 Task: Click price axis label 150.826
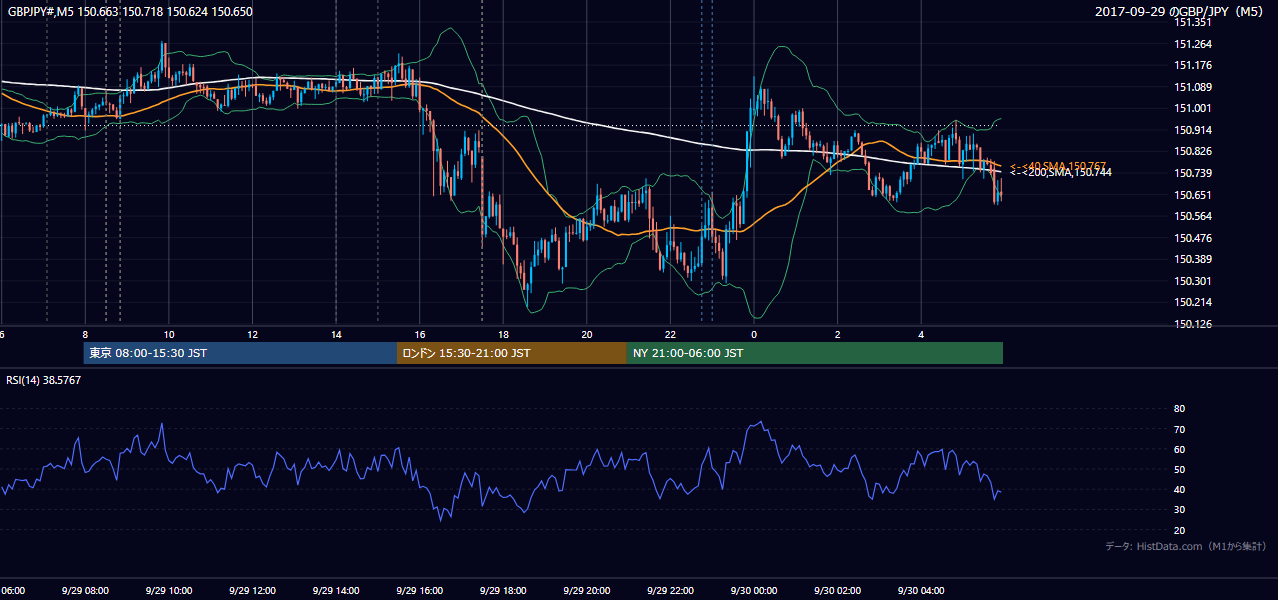tap(1194, 151)
